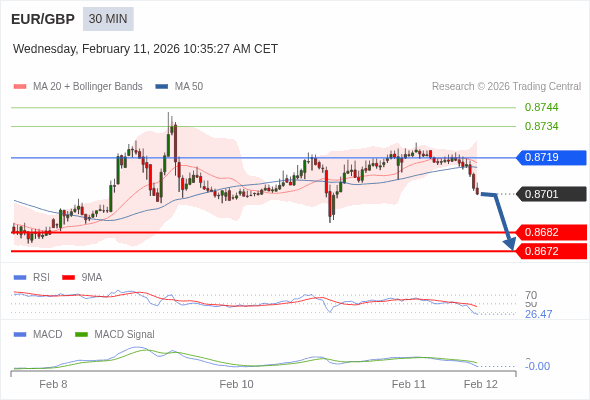Click the 'Research © 2026 Trading Central' credit text
Screen dimensions: 590x400
coord(506,87)
